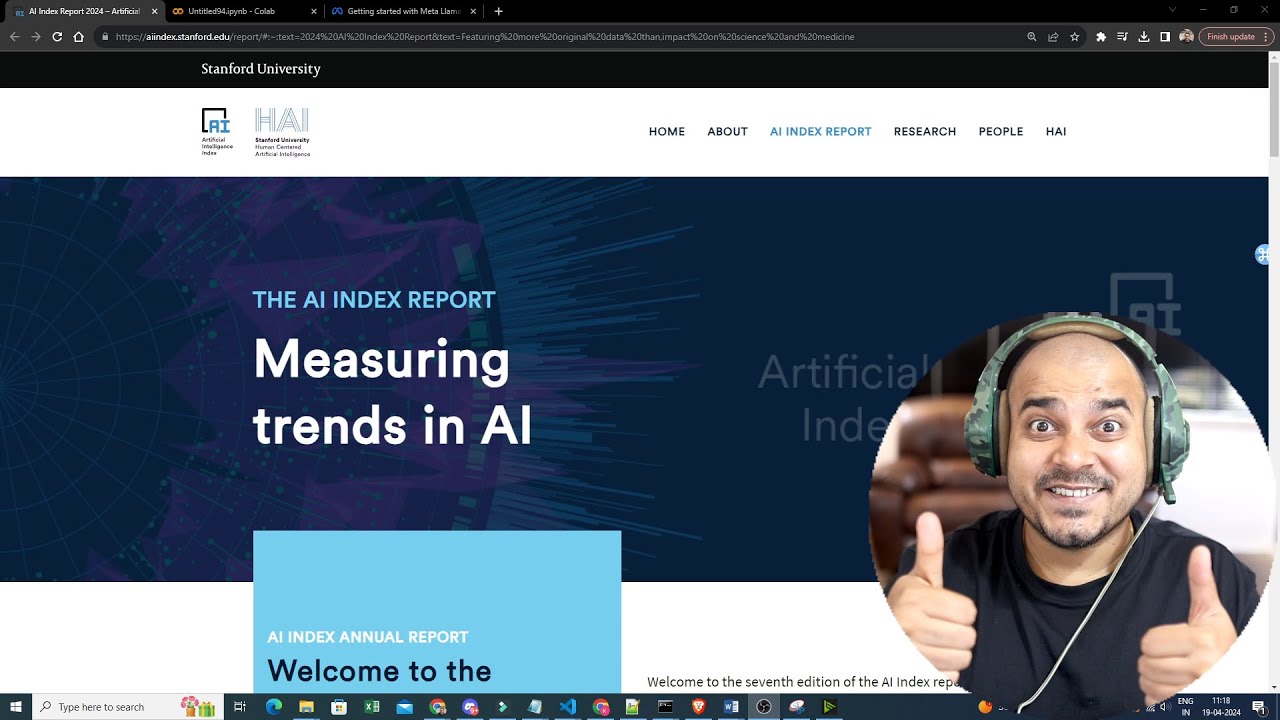This screenshot has height=720, width=1280.
Task: Launch Microsoft Edge from the taskbar
Action: pyautogui.click(x=274, y=707)
